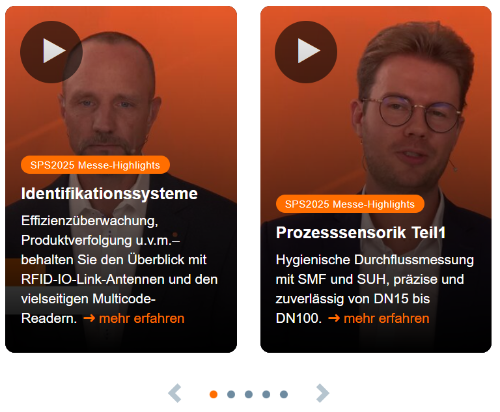
Task: Open the Prozesssensorik Teil1 headline
Action: pyautogui.click(x=361, y=233)
